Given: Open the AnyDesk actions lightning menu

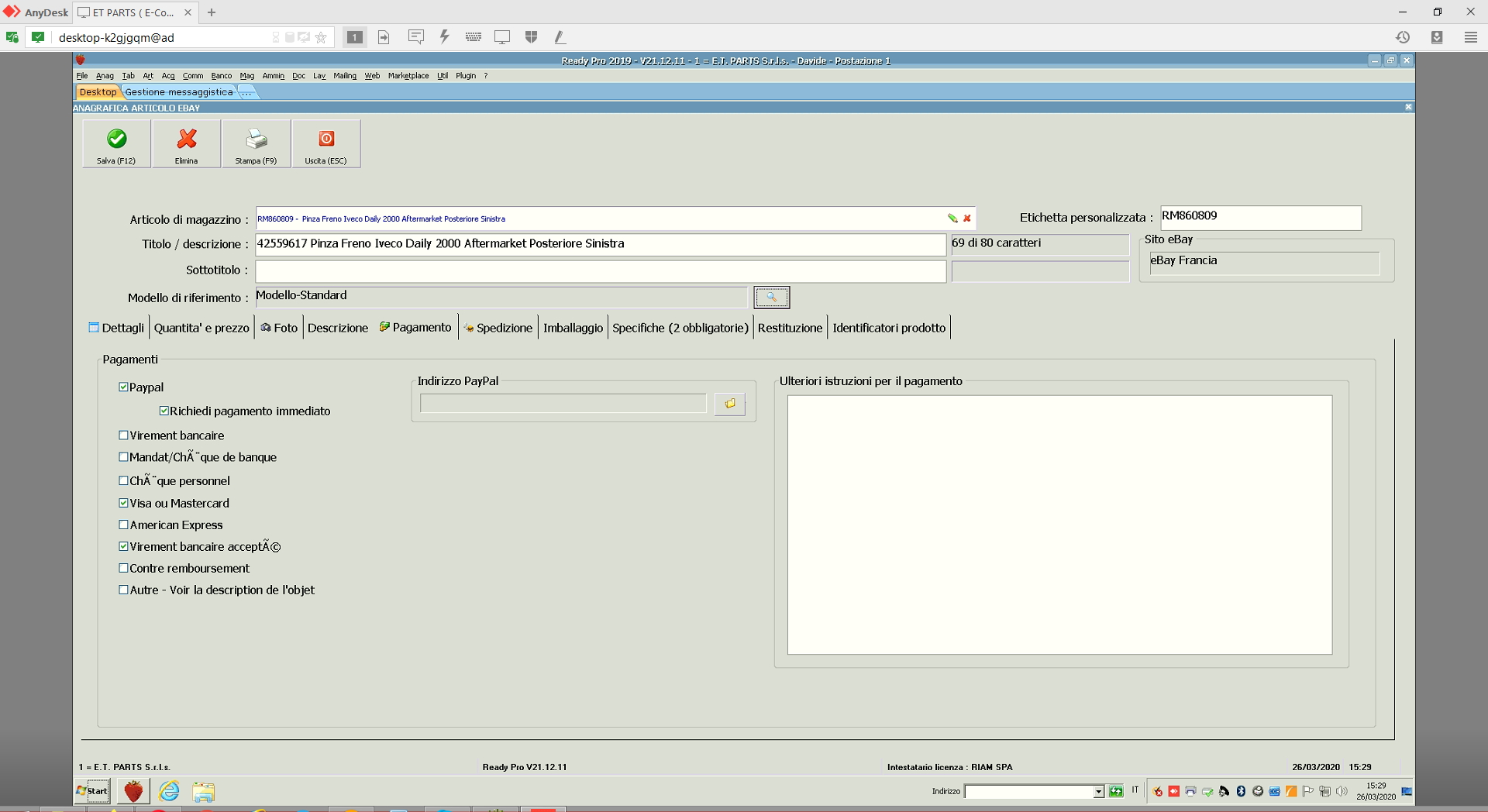Looking at the screenshot, I should pyautogui.click(x=444, y=37).
